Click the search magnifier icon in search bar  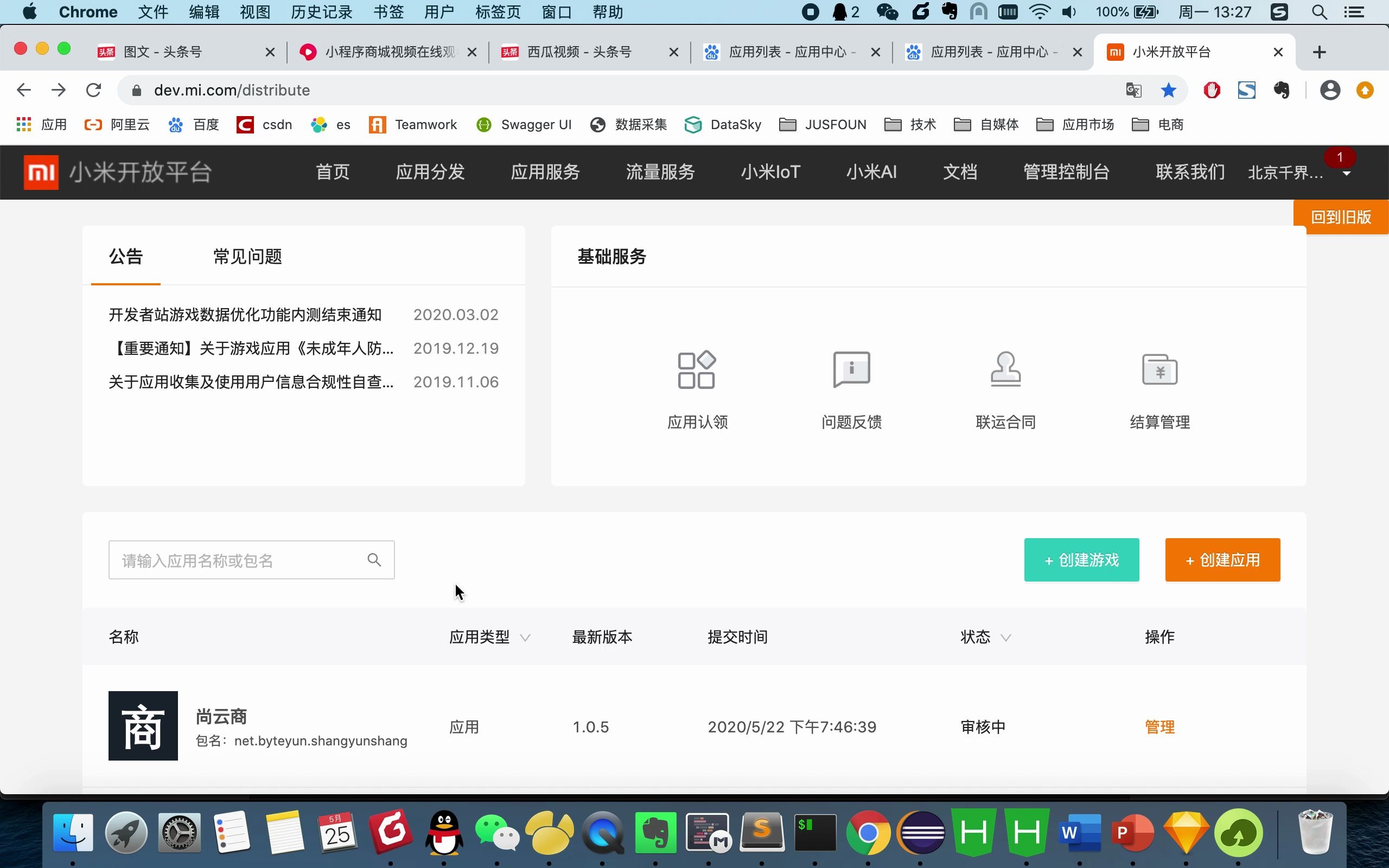click(x=375, y=559)
